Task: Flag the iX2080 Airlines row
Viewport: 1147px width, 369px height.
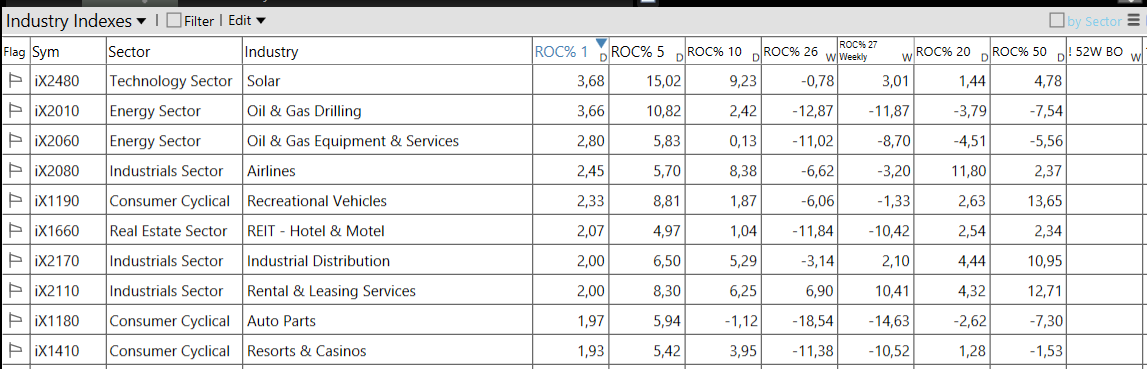Action: (15, 171)
